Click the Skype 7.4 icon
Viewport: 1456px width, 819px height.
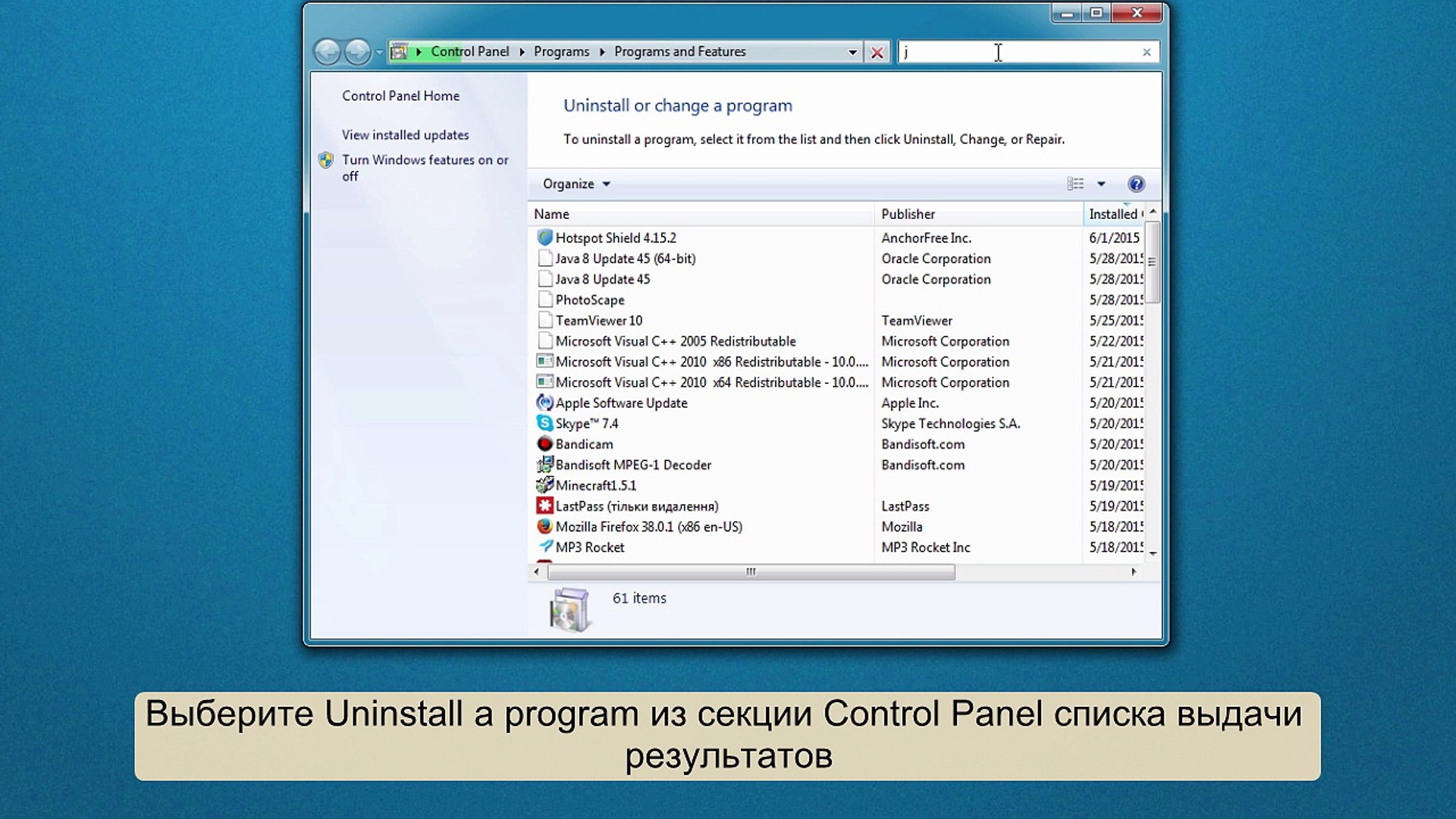545,423
